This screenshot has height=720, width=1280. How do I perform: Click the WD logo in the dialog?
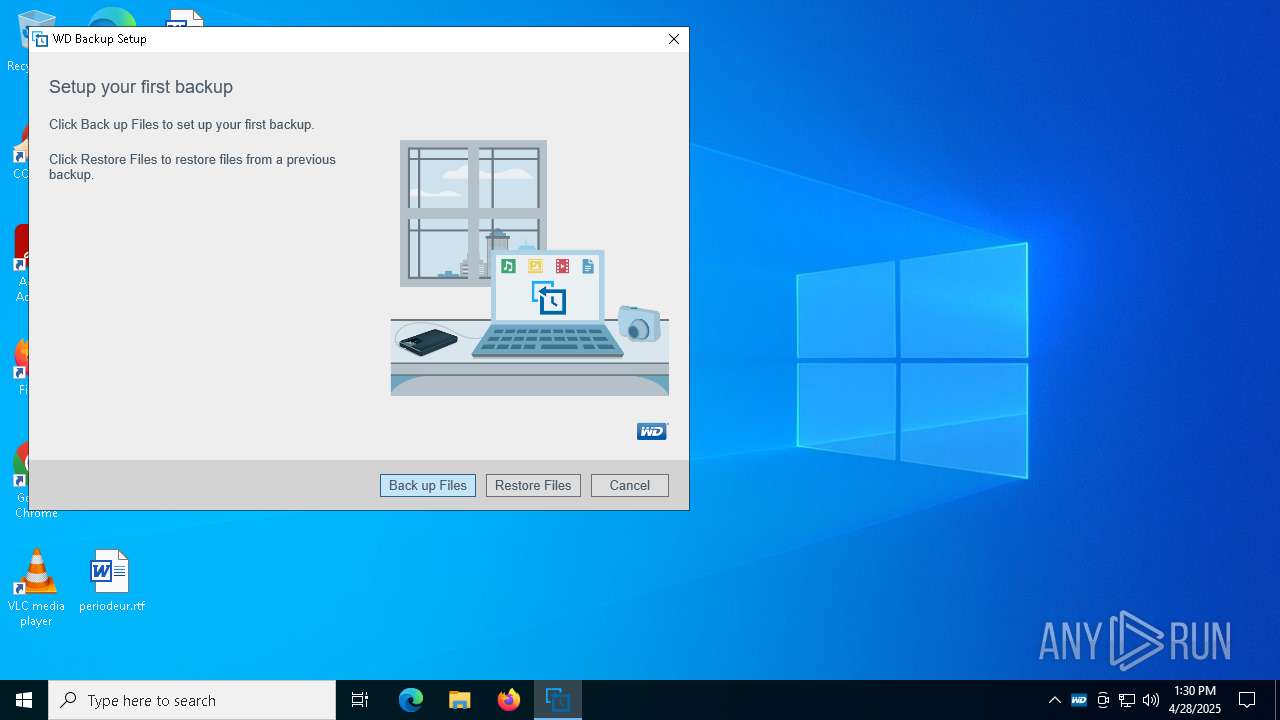point(652,431)
